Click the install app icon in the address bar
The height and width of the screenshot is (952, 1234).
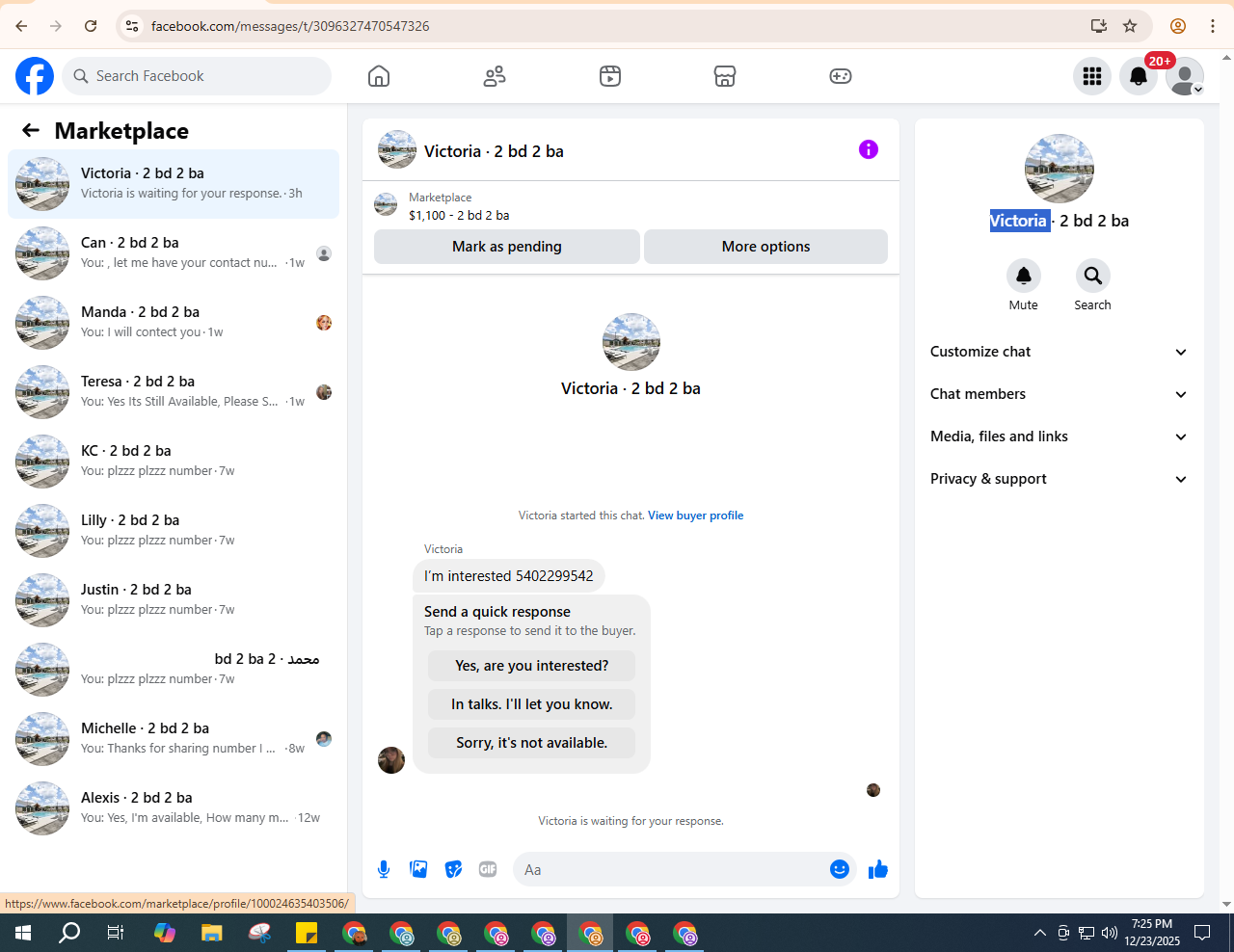coord(1098,26)
